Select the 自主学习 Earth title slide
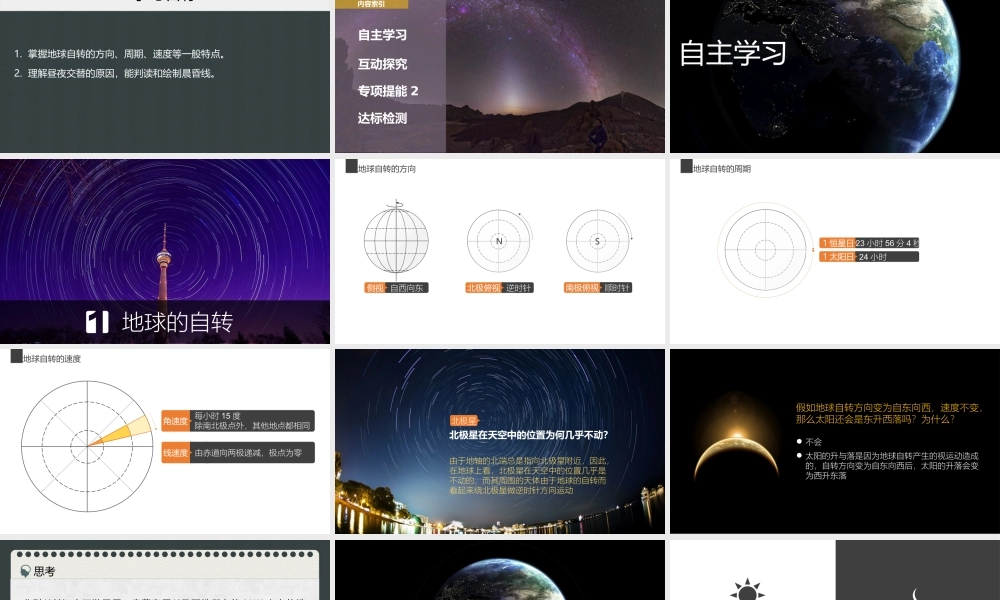Viewport: 1000px width, 600px height. [835, 77]
